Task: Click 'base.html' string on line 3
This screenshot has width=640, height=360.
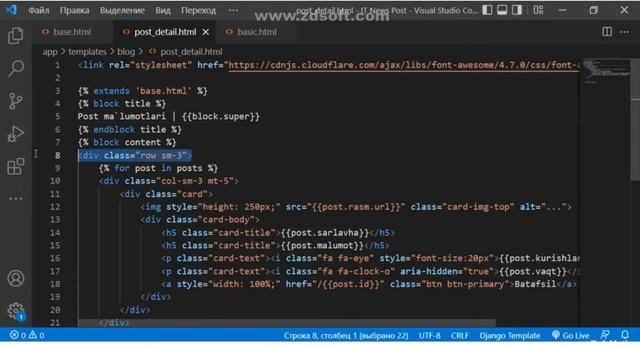Action: point(163,91)
